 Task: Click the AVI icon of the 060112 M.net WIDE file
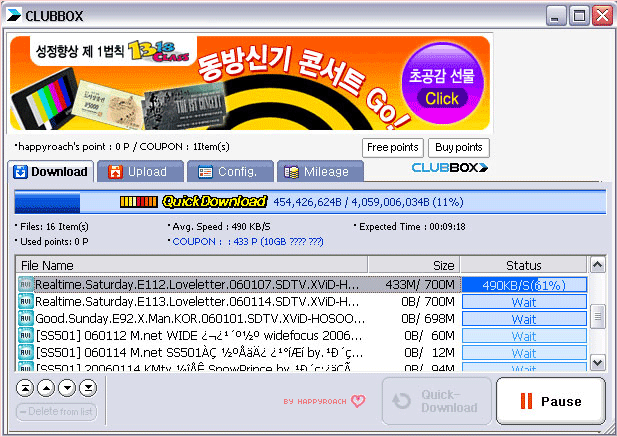(x=26, y=335)
